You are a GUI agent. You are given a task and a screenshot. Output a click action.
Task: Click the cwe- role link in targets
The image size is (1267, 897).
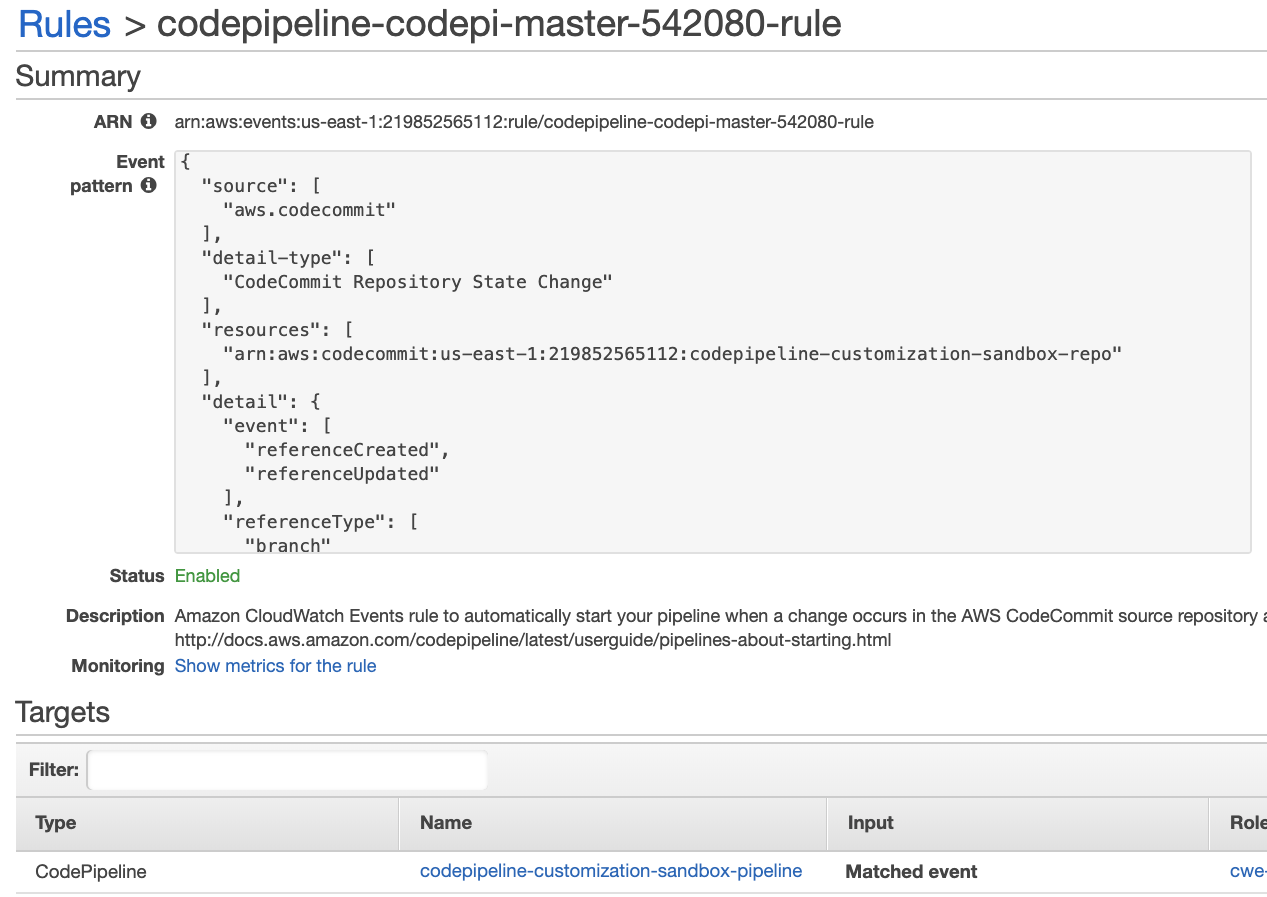pos(1247,871)
